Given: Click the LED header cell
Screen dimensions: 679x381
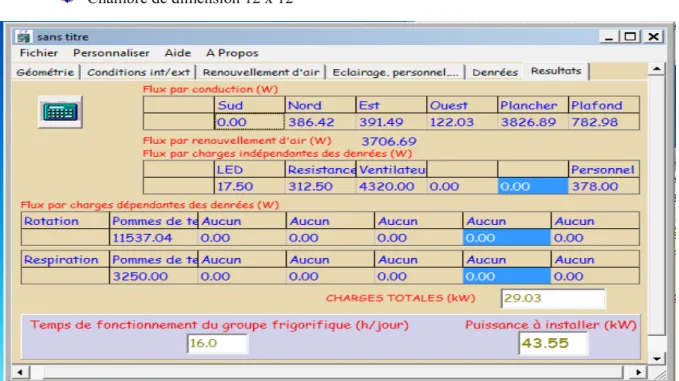Looking at the screenshot, I should [249, 170].
